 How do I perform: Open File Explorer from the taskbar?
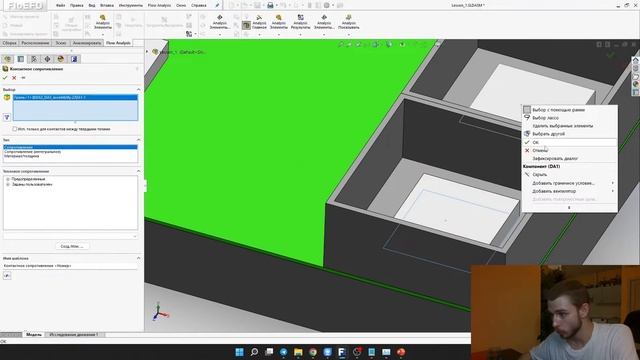(298, 352)
